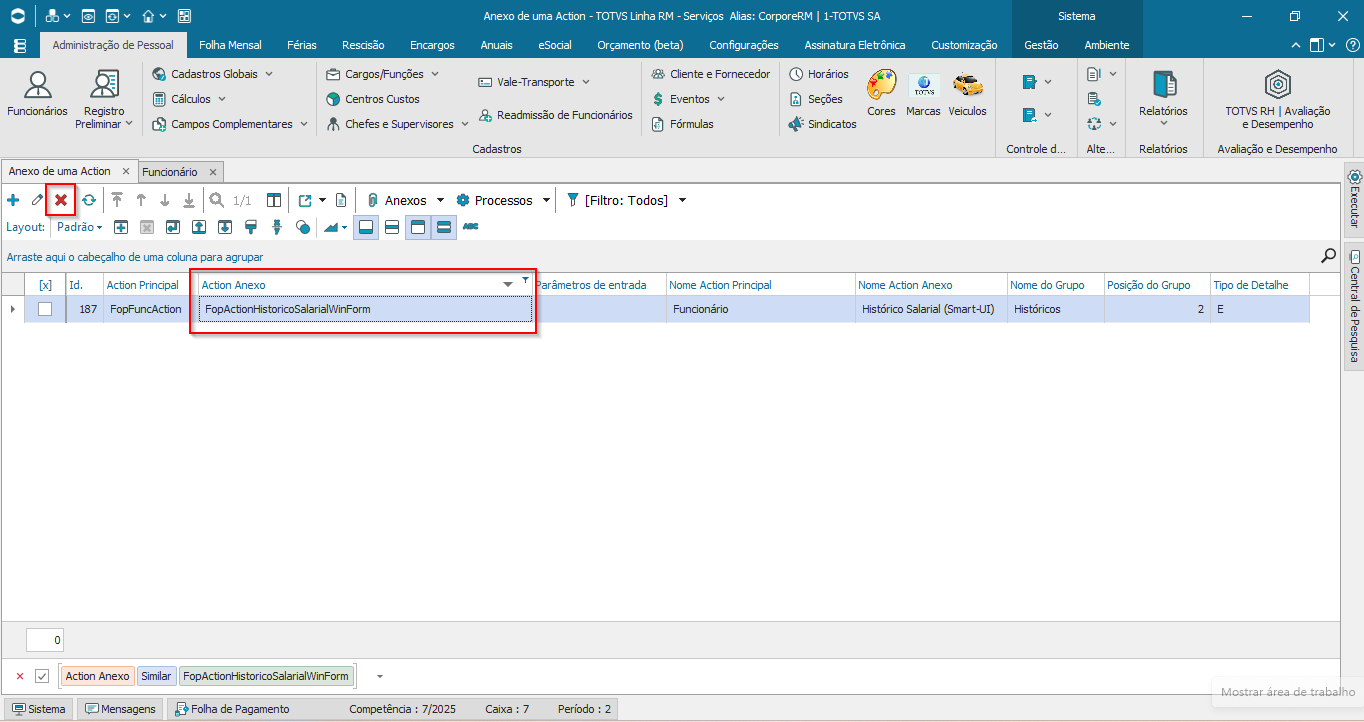1364x722 pixels.
Task: Search records with the magnifier toolbar icon
Action: click(217, 200)
